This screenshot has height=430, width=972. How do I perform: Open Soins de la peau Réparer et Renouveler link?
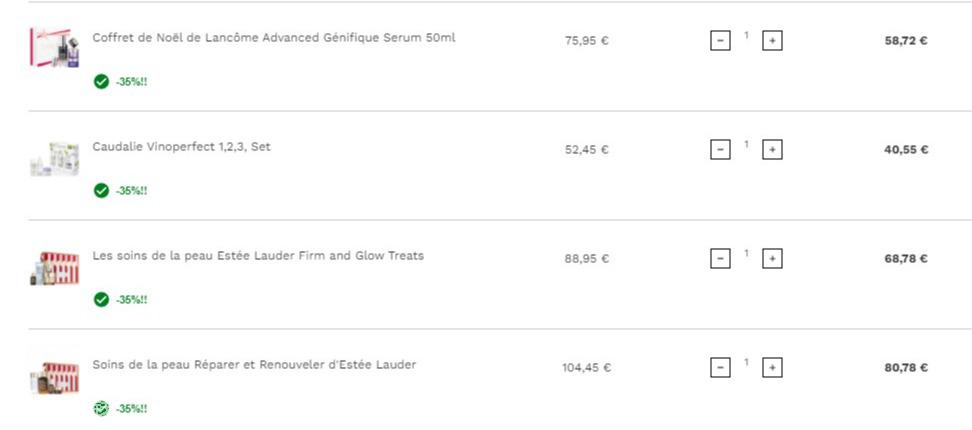coord(254,365)
